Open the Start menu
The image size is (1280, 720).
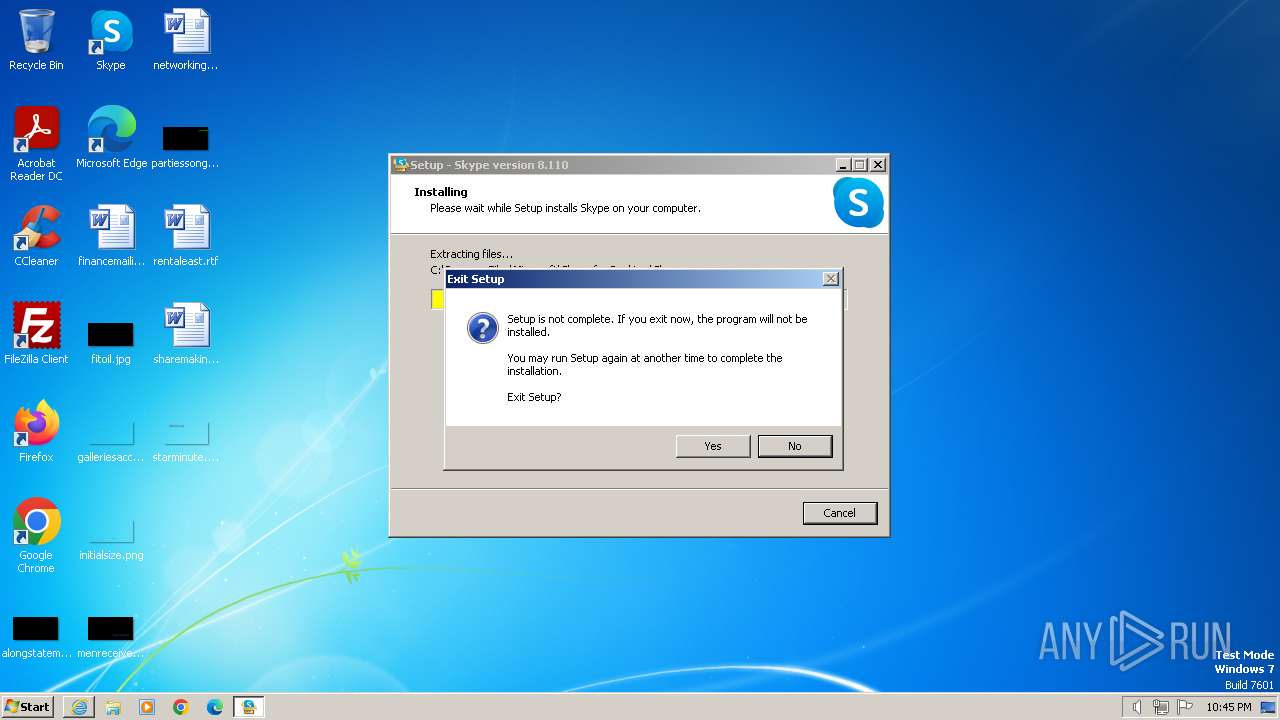[x=28, y=707]
